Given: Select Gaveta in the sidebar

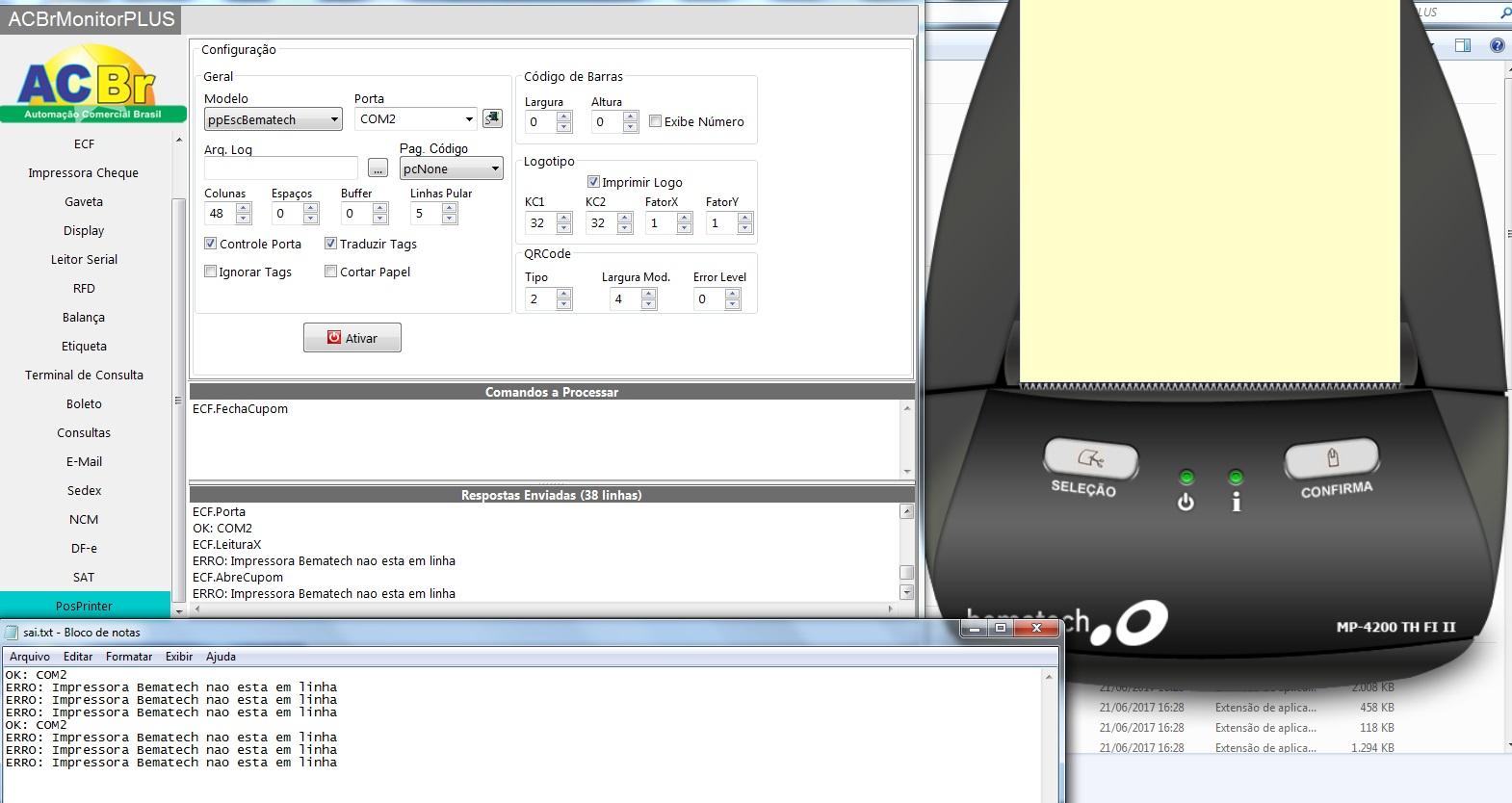Looking at the screenshot, I should pos(85,201).
